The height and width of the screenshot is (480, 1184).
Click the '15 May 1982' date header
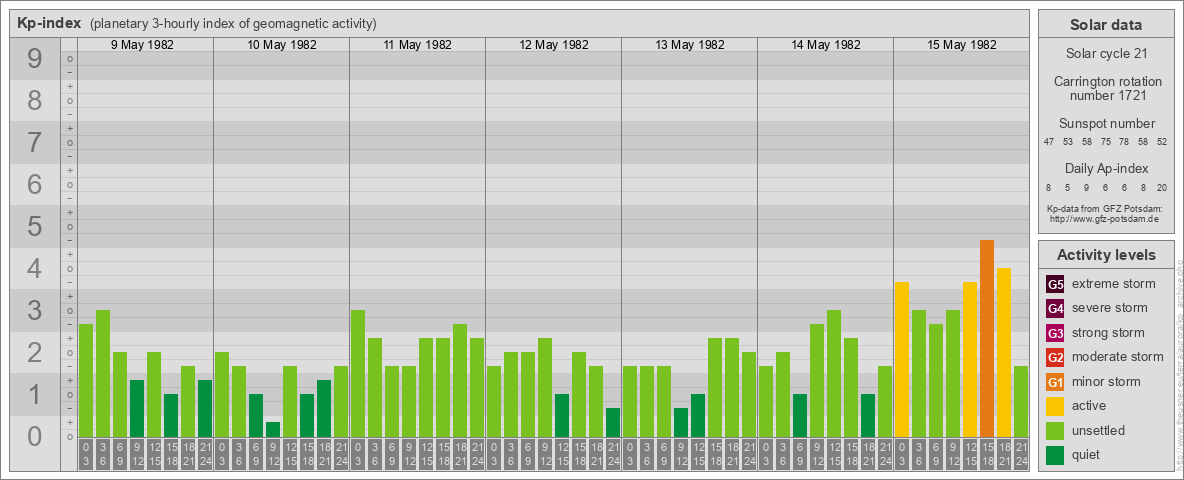tap(961, 45)
